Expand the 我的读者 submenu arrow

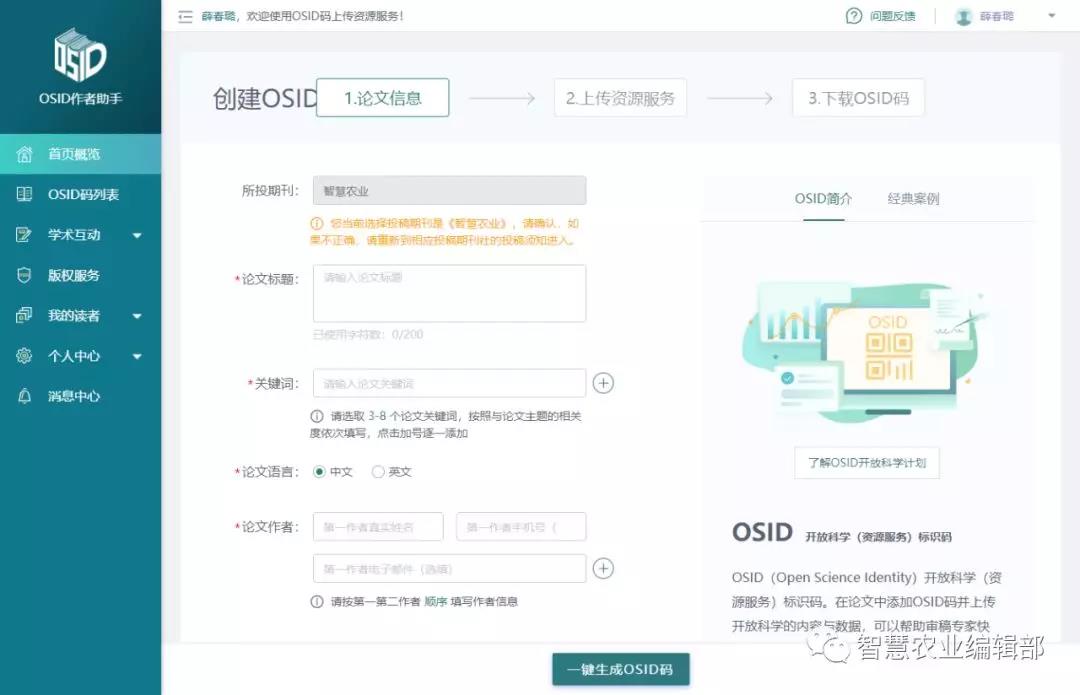coord(137,316)
